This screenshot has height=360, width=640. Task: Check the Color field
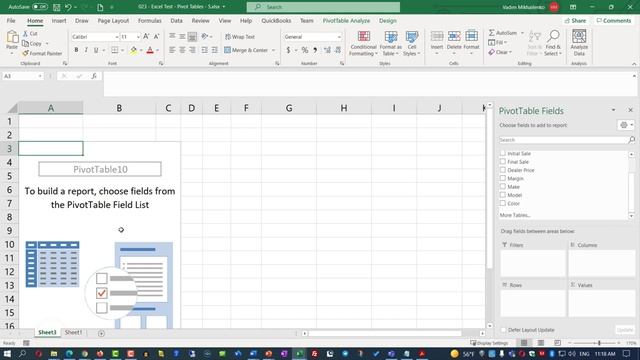click(503, 203)
